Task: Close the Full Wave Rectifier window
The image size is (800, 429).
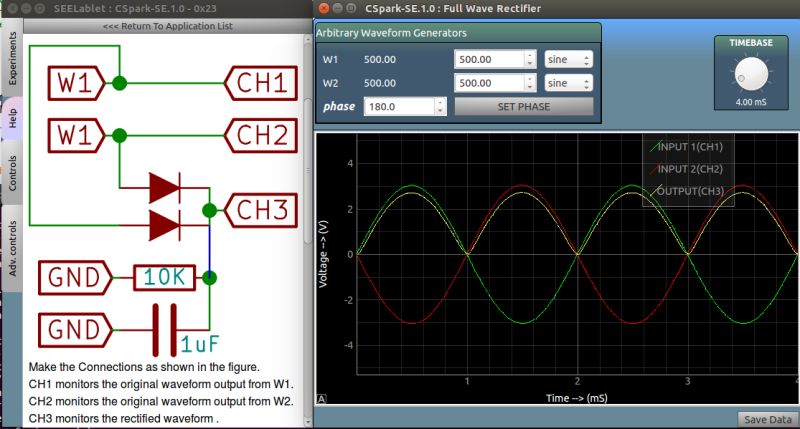Action: [x=323, y=8]
